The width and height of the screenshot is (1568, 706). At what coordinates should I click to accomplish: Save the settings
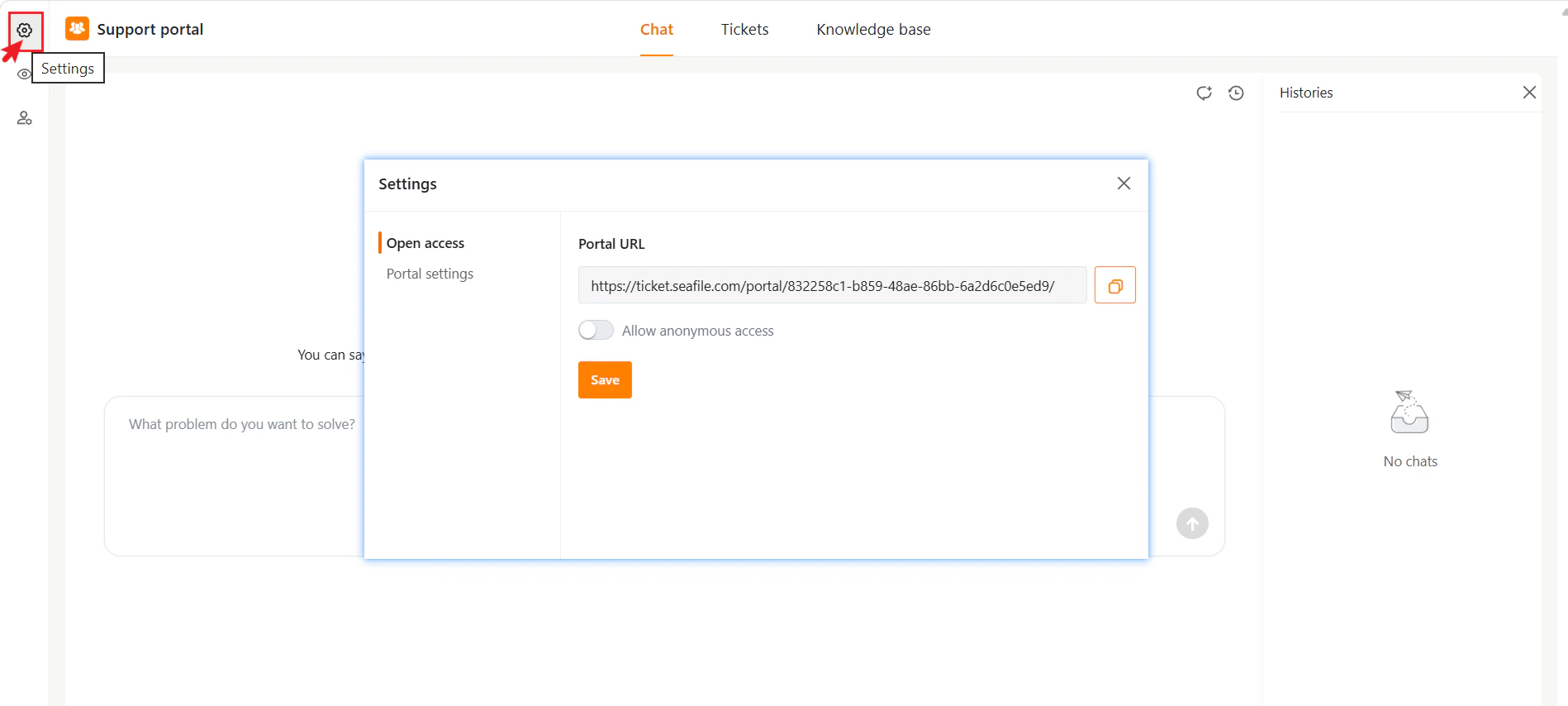click(605, 380)
